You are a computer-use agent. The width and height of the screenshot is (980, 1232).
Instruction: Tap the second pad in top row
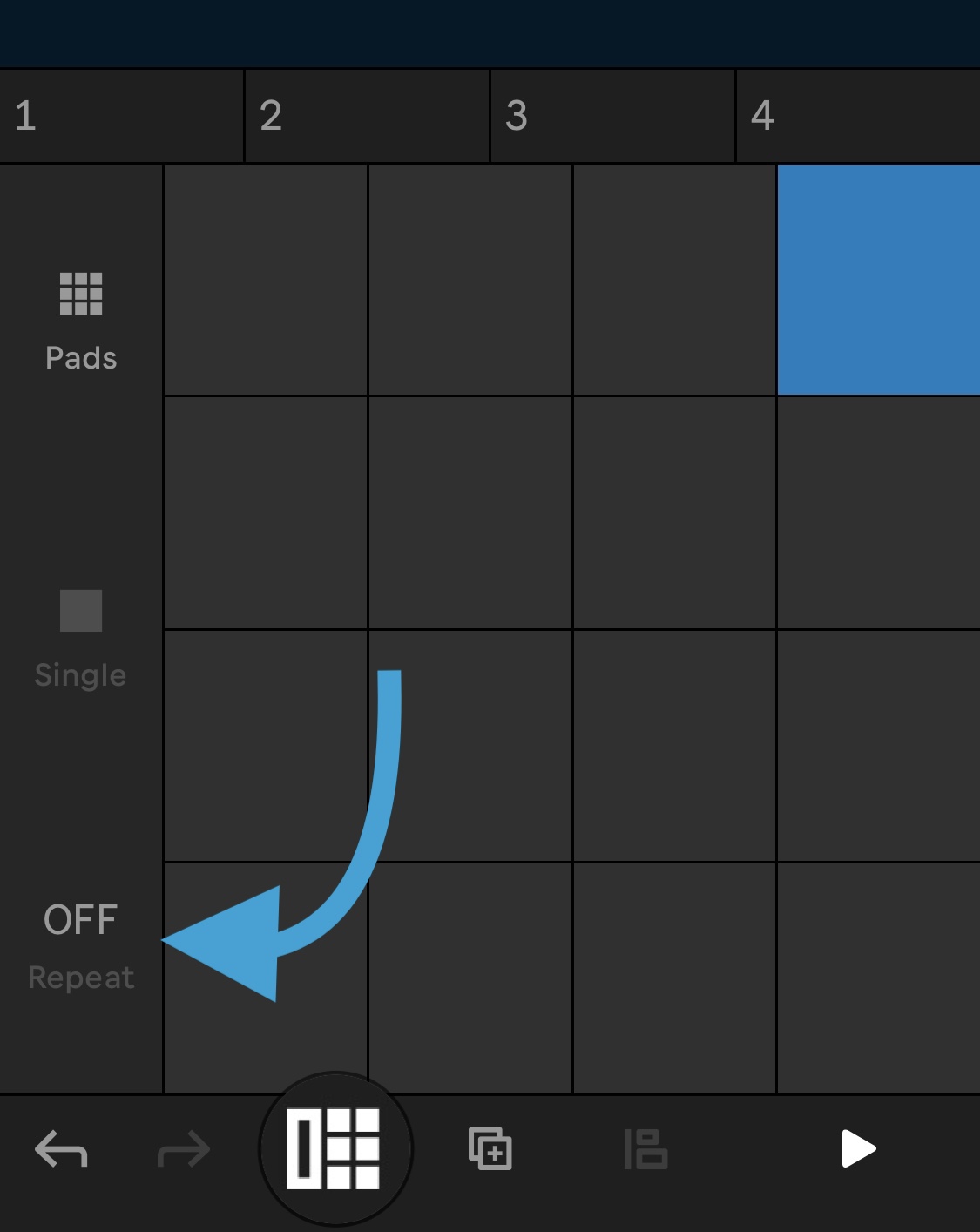point(470,280)
